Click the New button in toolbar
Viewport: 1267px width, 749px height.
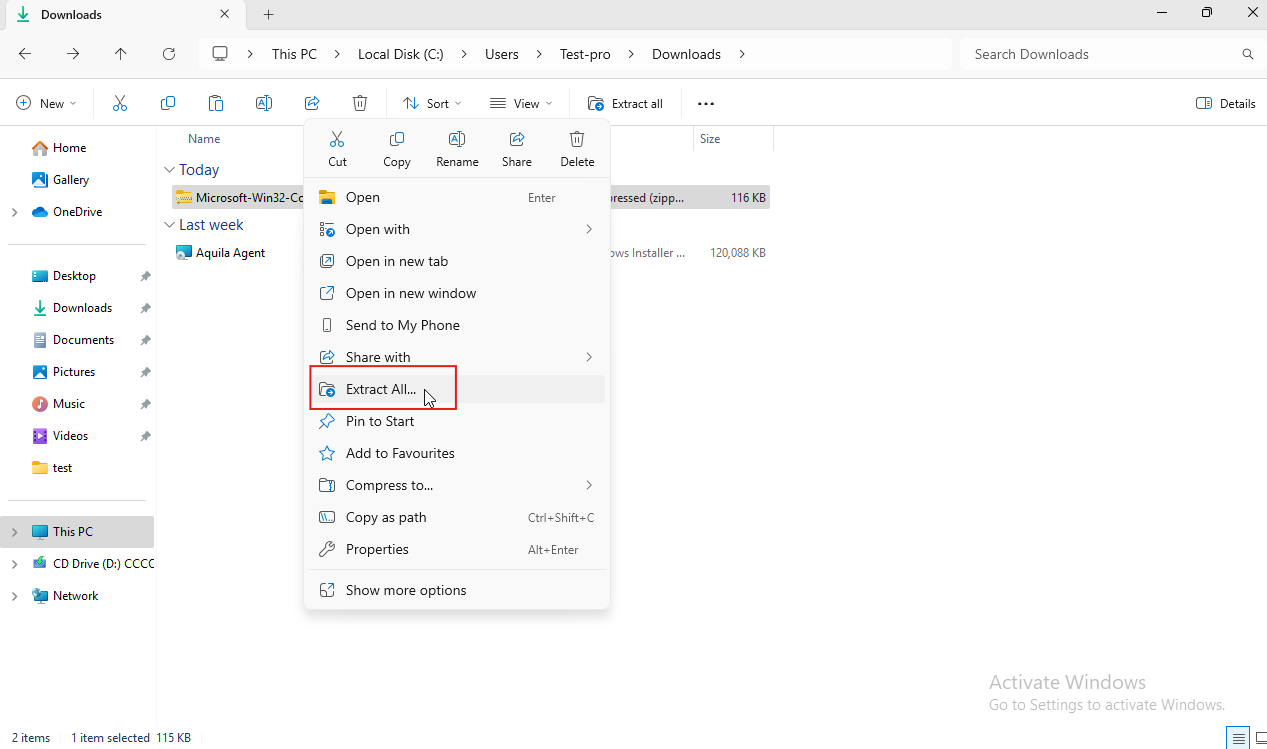[47, 103]
